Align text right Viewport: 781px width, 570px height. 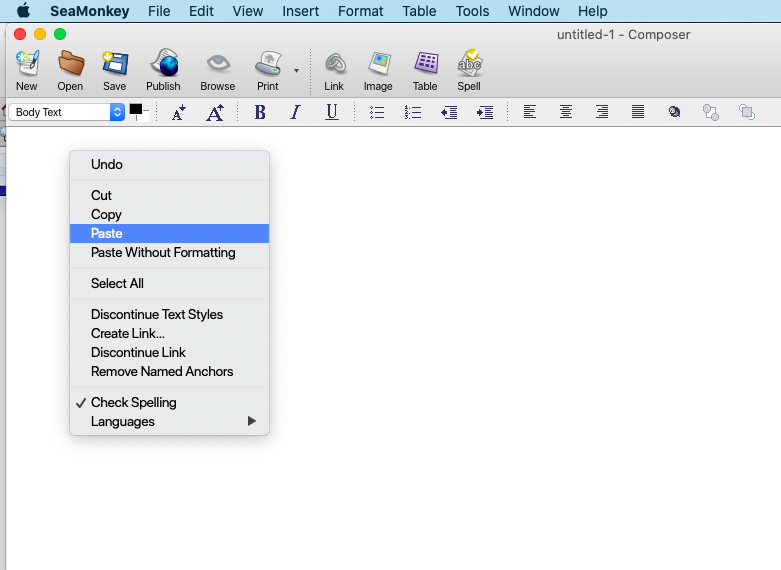click(x=602, y=112)
